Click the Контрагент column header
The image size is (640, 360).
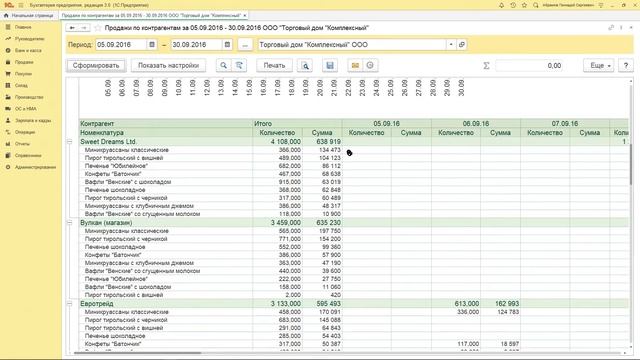(166, 123)
